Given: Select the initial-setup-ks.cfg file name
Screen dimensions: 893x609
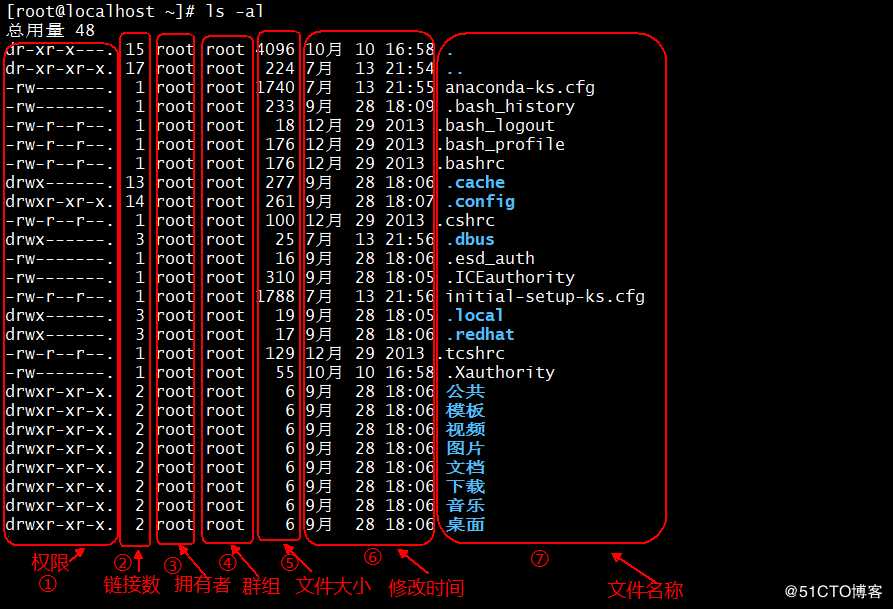Looking at the screenshot, I should 544,296.
